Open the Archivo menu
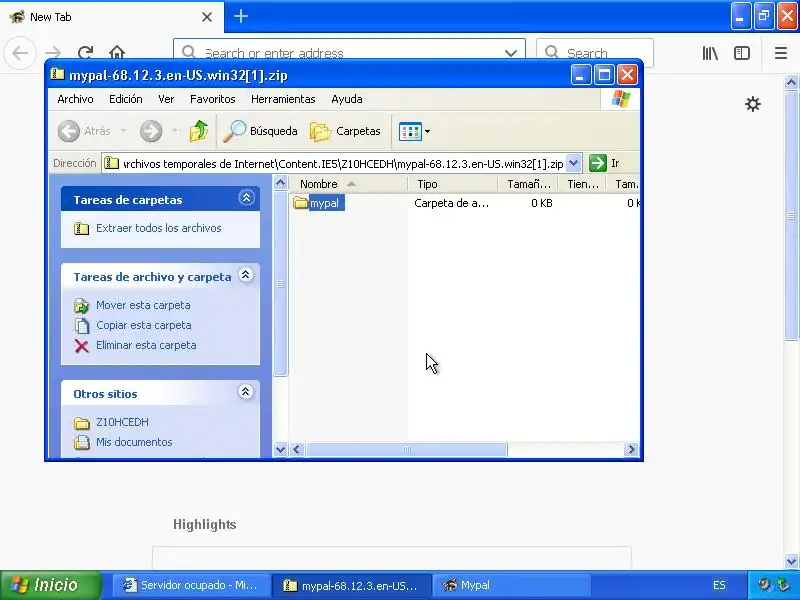This screenshot has height=600, width=800. pos(76,99)
